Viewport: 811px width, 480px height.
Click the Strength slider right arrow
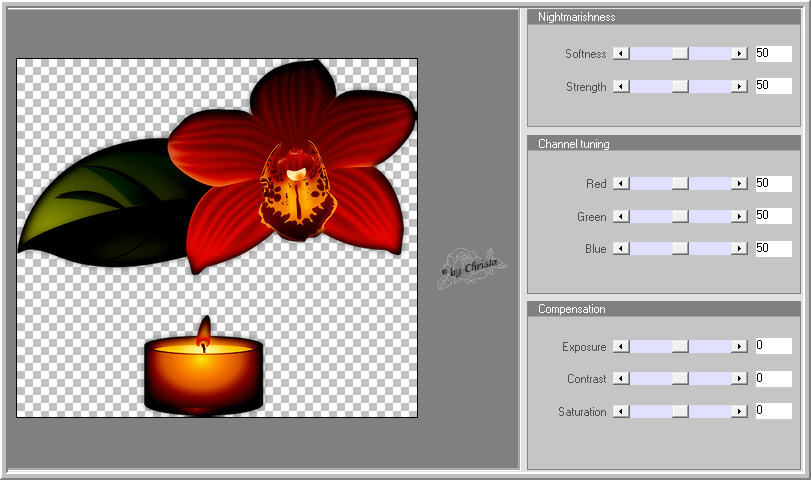(x=740, y=86)
